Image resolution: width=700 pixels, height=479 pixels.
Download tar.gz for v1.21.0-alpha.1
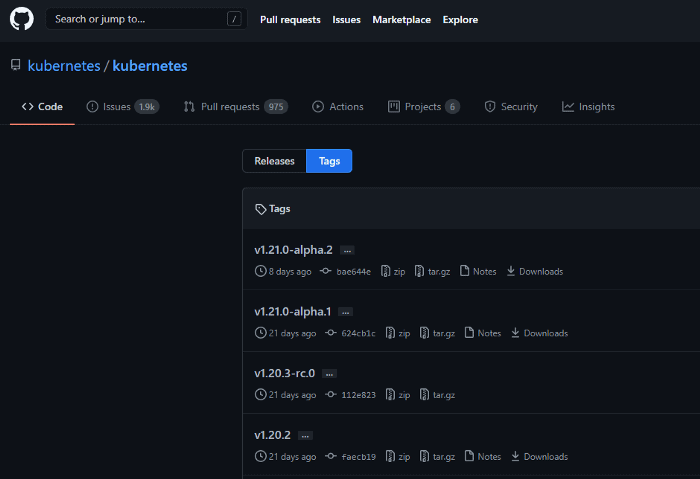pos(437,333)
